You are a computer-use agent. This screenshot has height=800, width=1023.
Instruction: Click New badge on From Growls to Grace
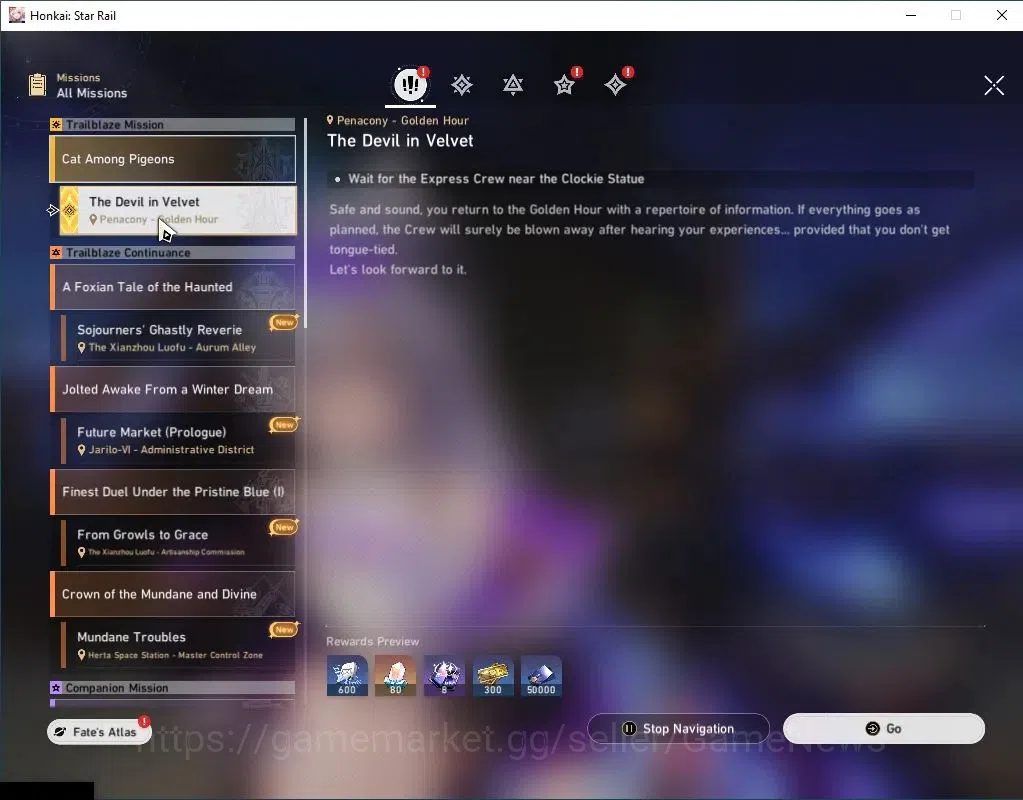click(284, 527)
